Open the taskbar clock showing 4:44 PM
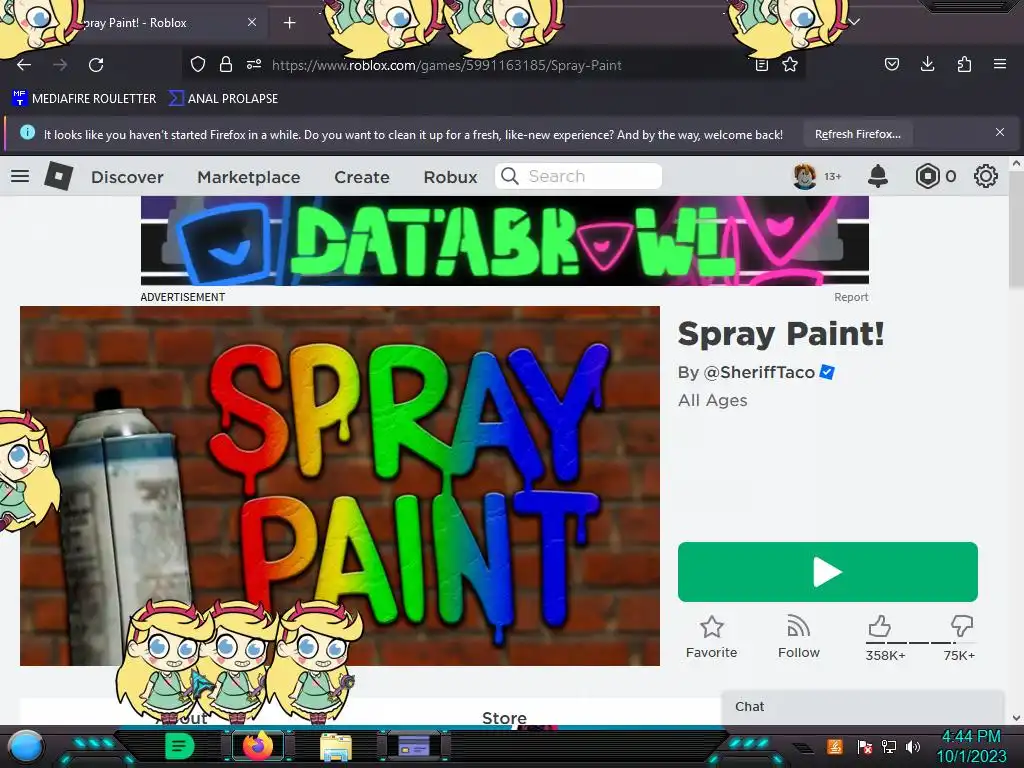The image size is (1024, 768). coord(971,746)
